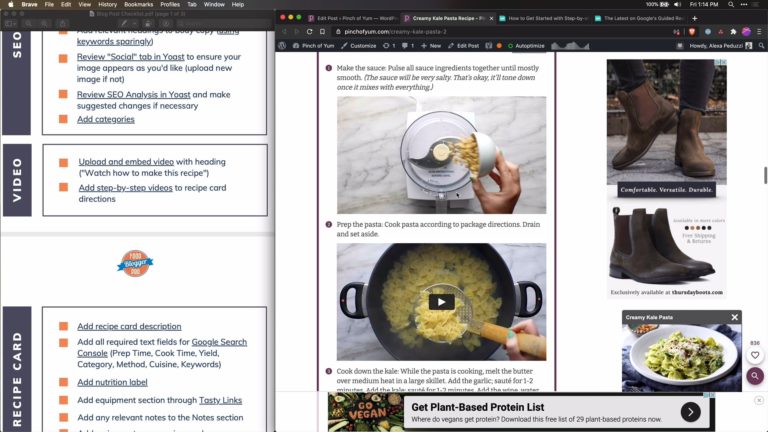Open the Brave Shields lion icon
This screenshot has height=432, width=768.
tap(692, 31)
